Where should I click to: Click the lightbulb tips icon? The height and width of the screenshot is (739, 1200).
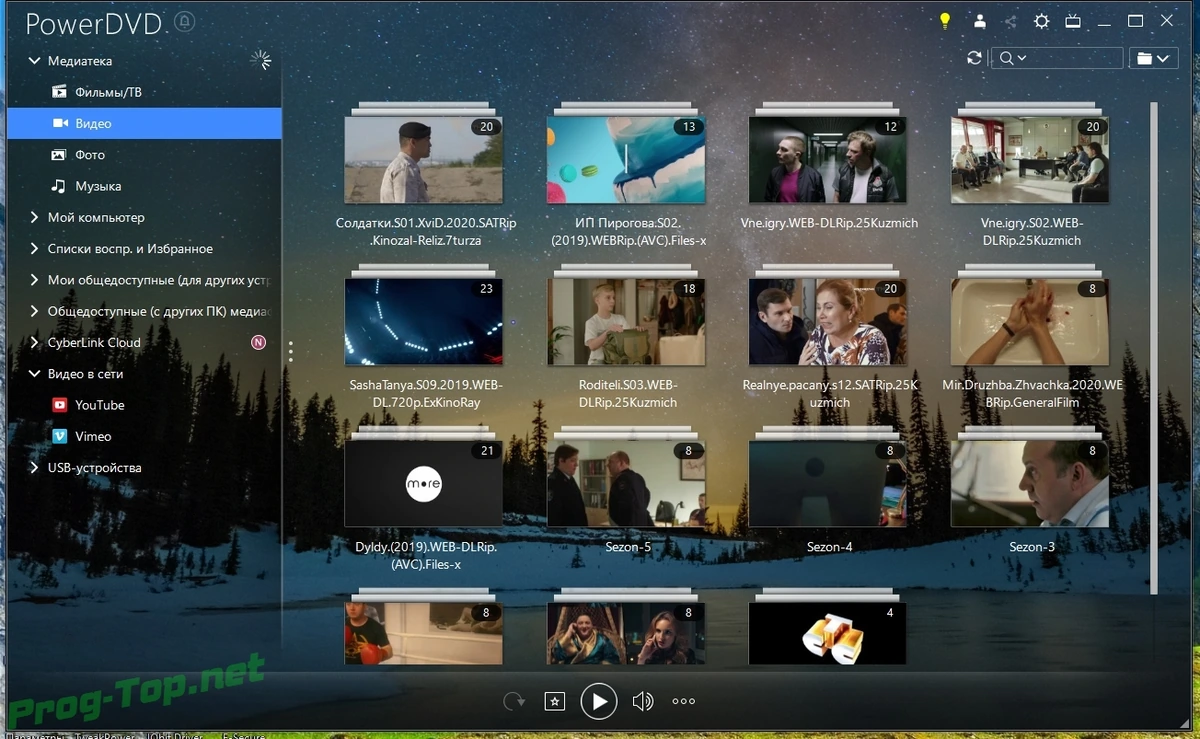click(944, 21)
